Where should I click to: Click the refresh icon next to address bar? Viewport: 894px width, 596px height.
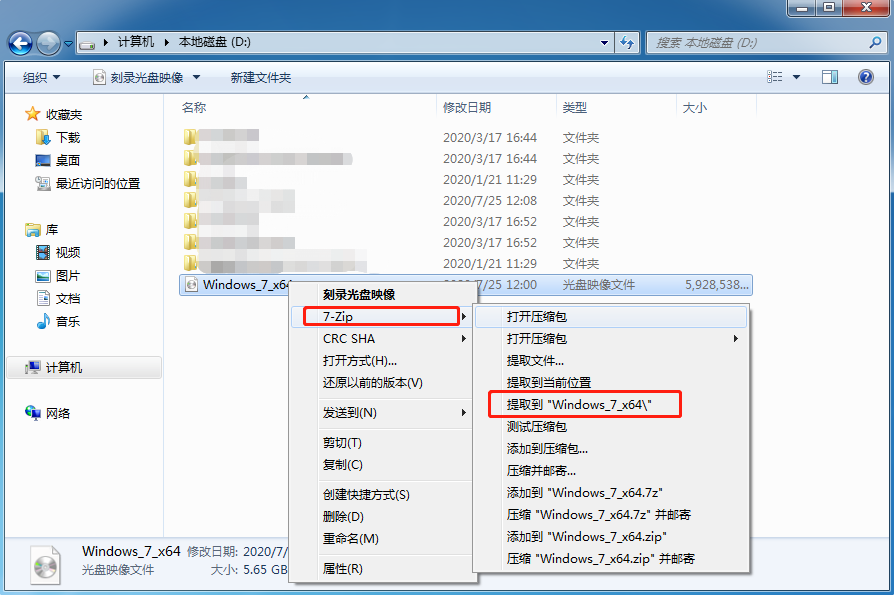625,43
